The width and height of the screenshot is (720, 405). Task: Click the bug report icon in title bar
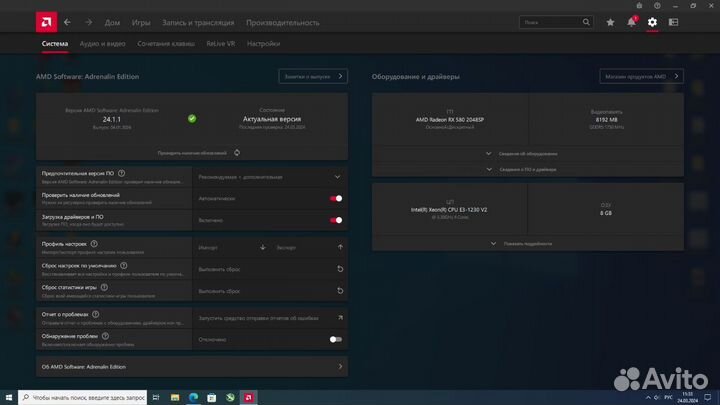point(639,6)
